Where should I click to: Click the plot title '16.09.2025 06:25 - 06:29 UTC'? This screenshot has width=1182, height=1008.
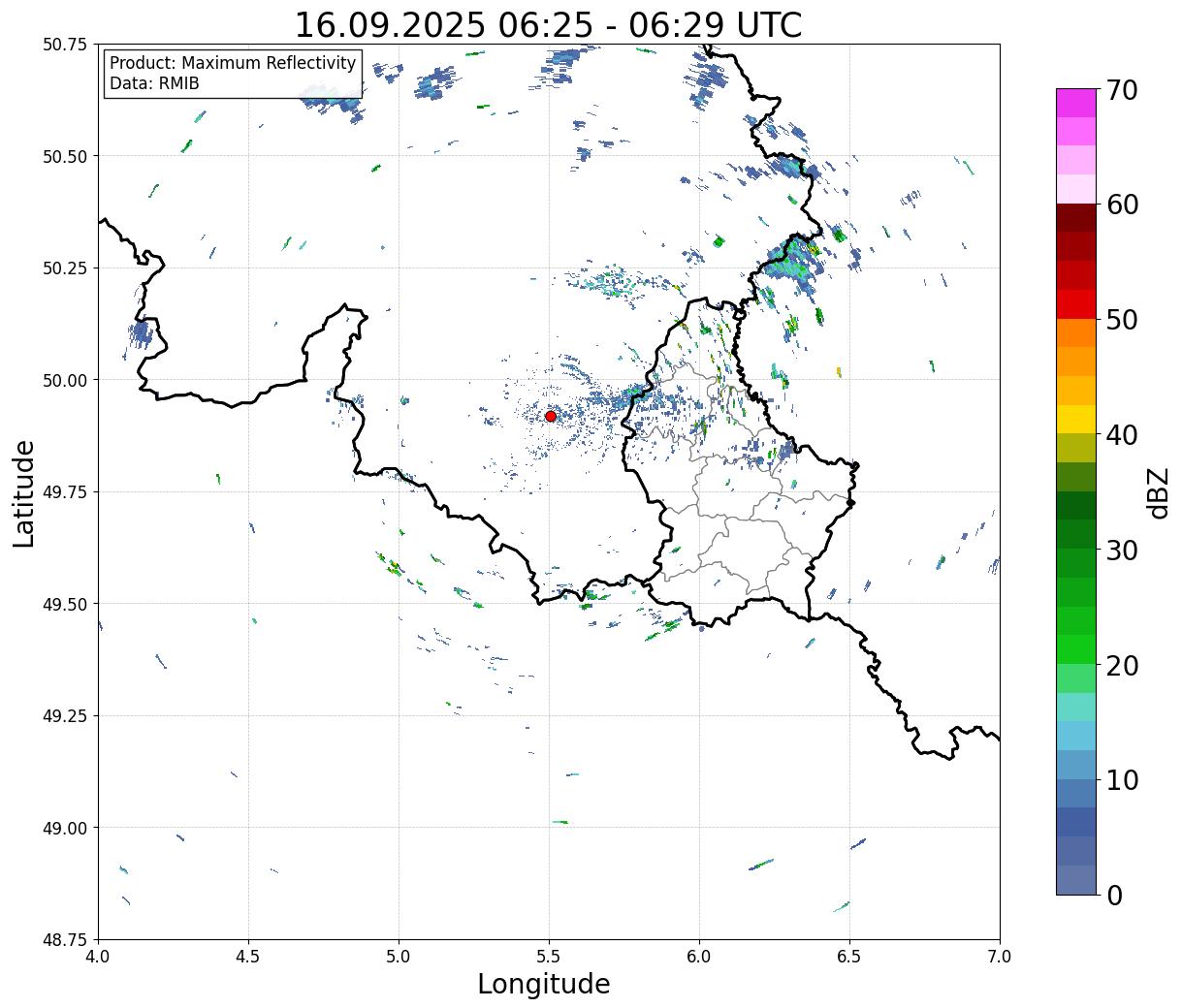pos(549,25)
